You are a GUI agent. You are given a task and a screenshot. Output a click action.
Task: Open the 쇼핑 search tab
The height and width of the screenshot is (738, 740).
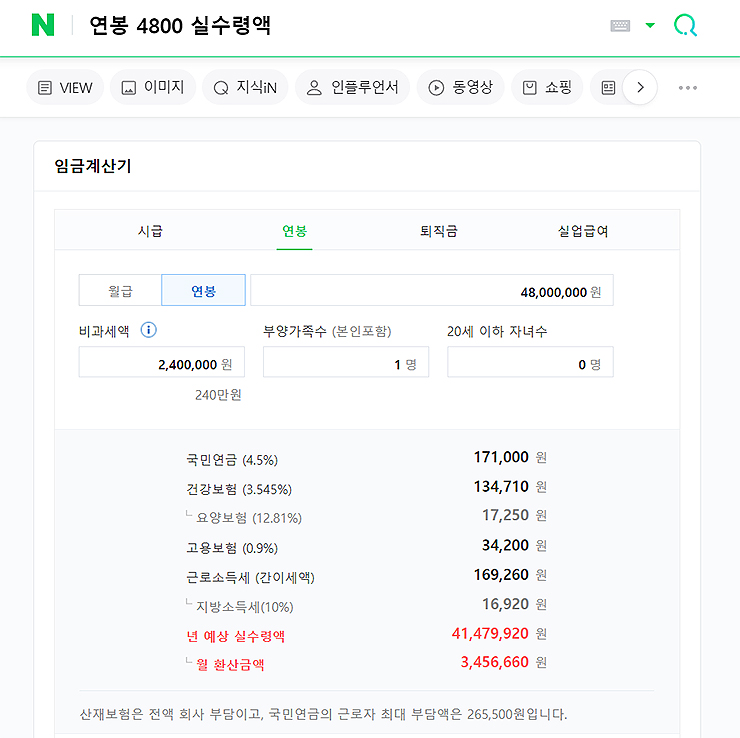pyautogui.click(x=547, y=87)
